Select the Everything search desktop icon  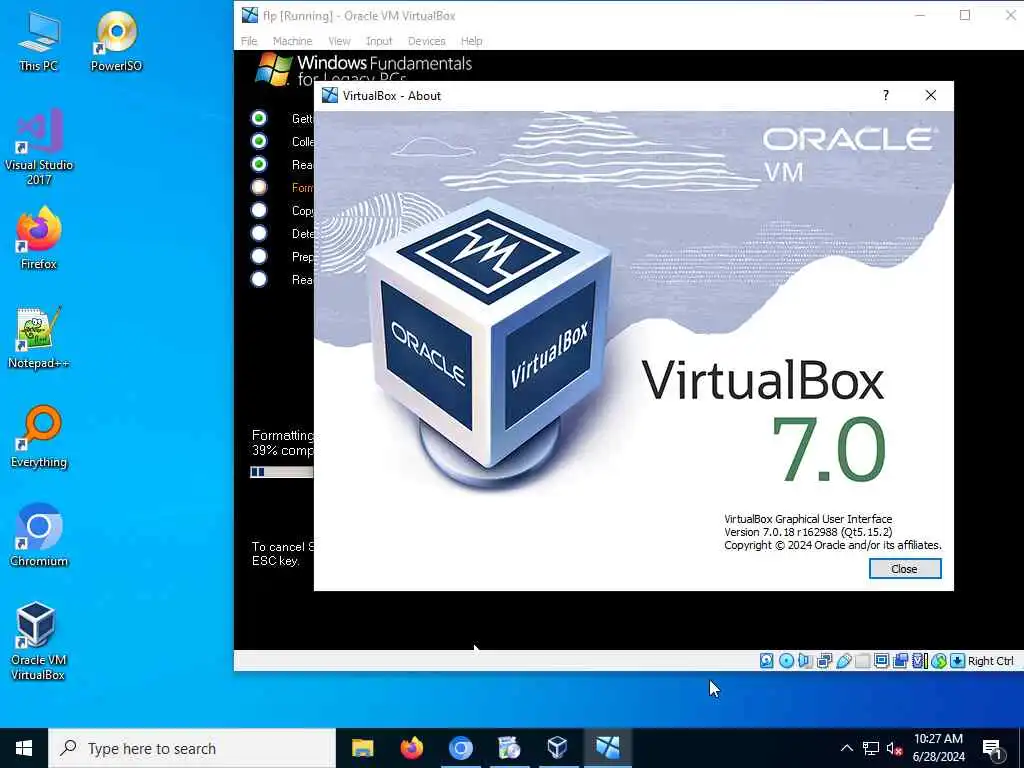point(39,437)
